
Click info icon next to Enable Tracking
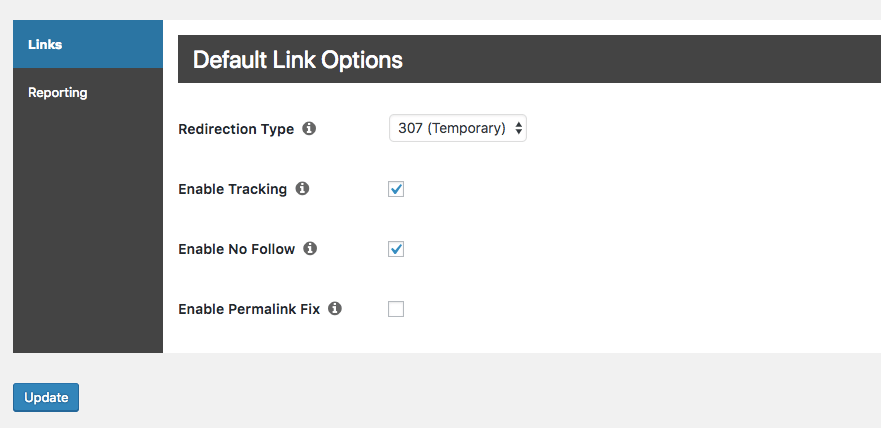point(302,188)
